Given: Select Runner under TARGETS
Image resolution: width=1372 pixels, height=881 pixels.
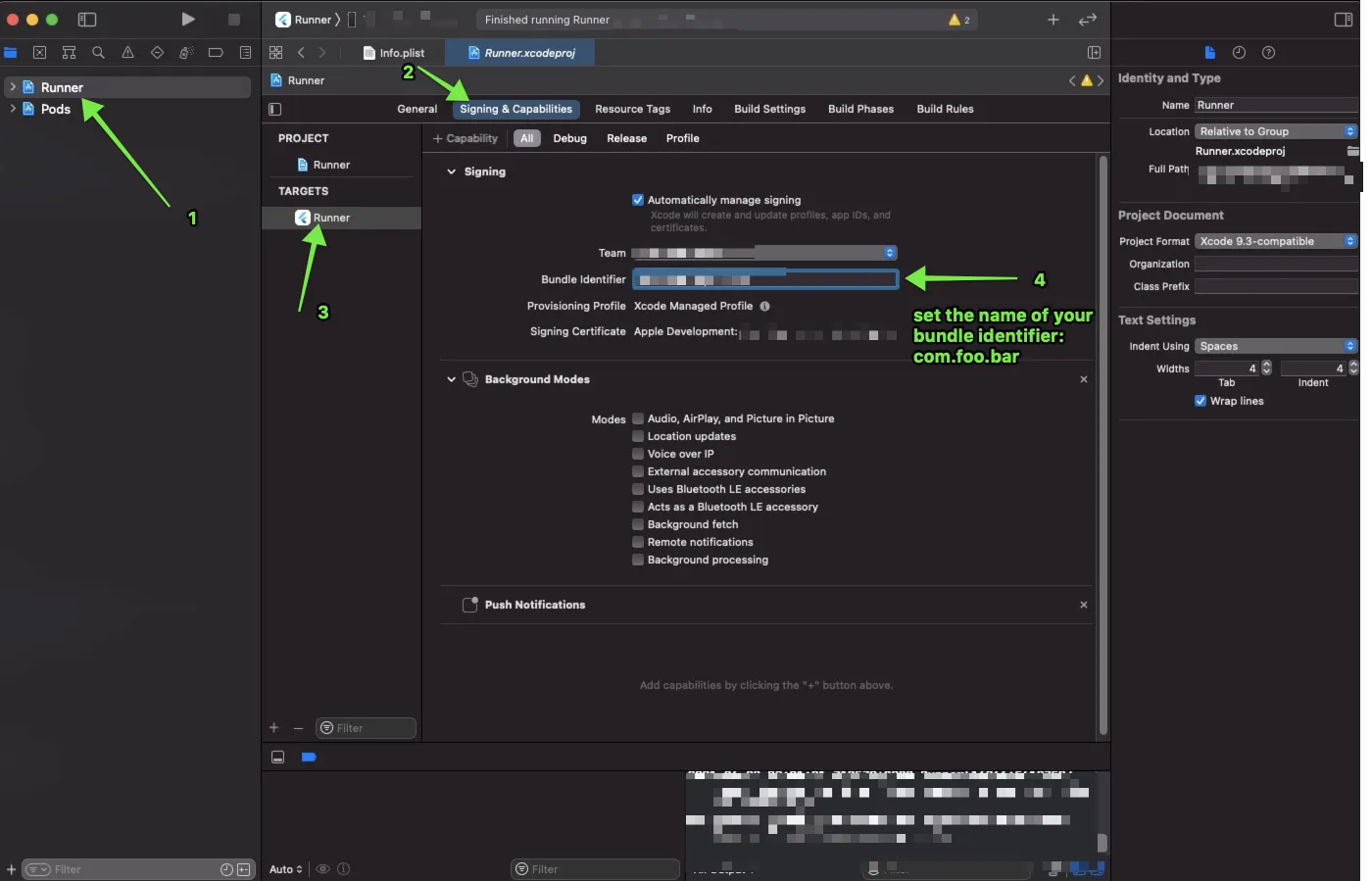Looking at the screenshot, I should coord(342,218).
